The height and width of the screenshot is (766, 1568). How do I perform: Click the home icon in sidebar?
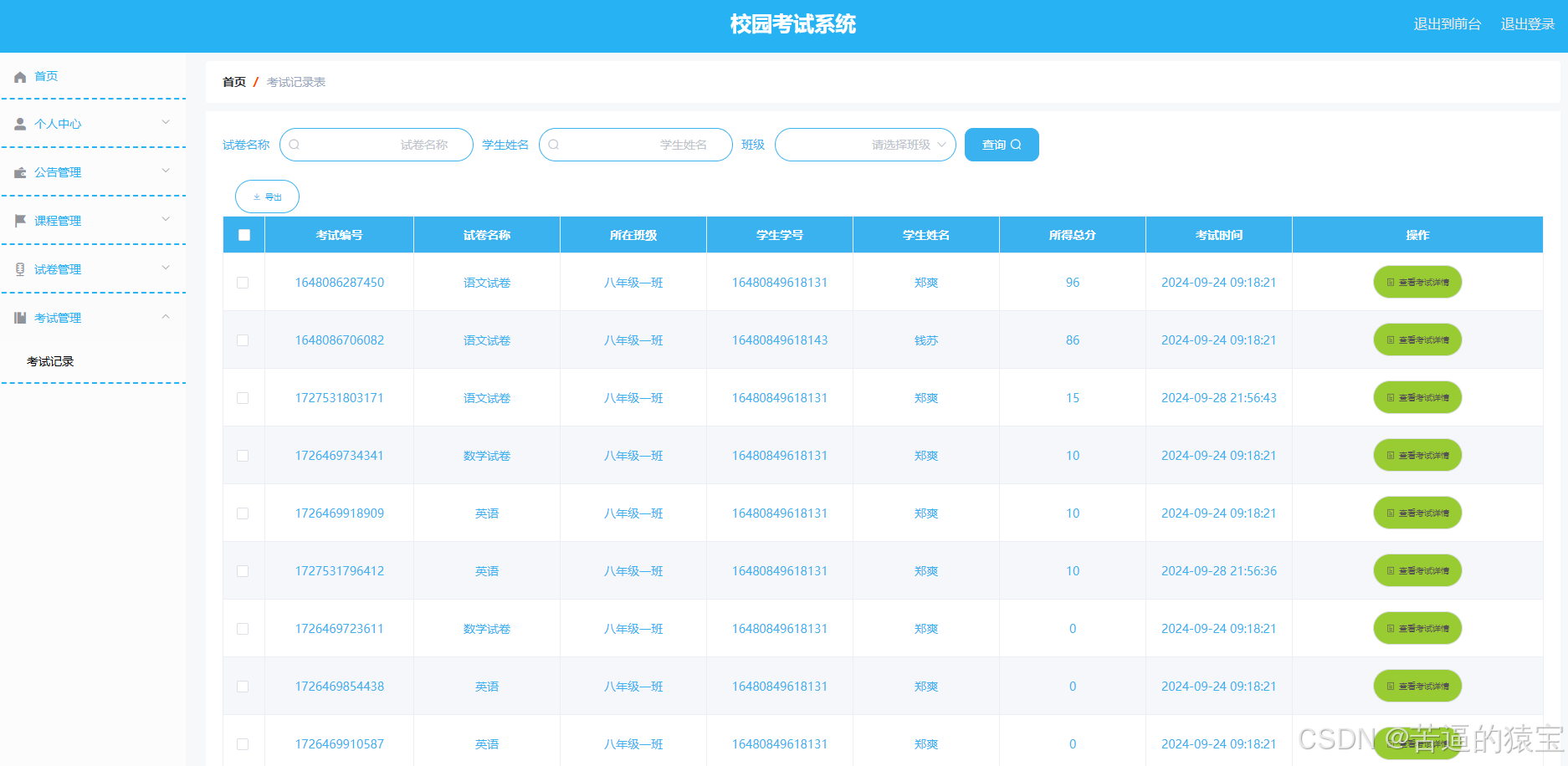(x=20, y=77)
